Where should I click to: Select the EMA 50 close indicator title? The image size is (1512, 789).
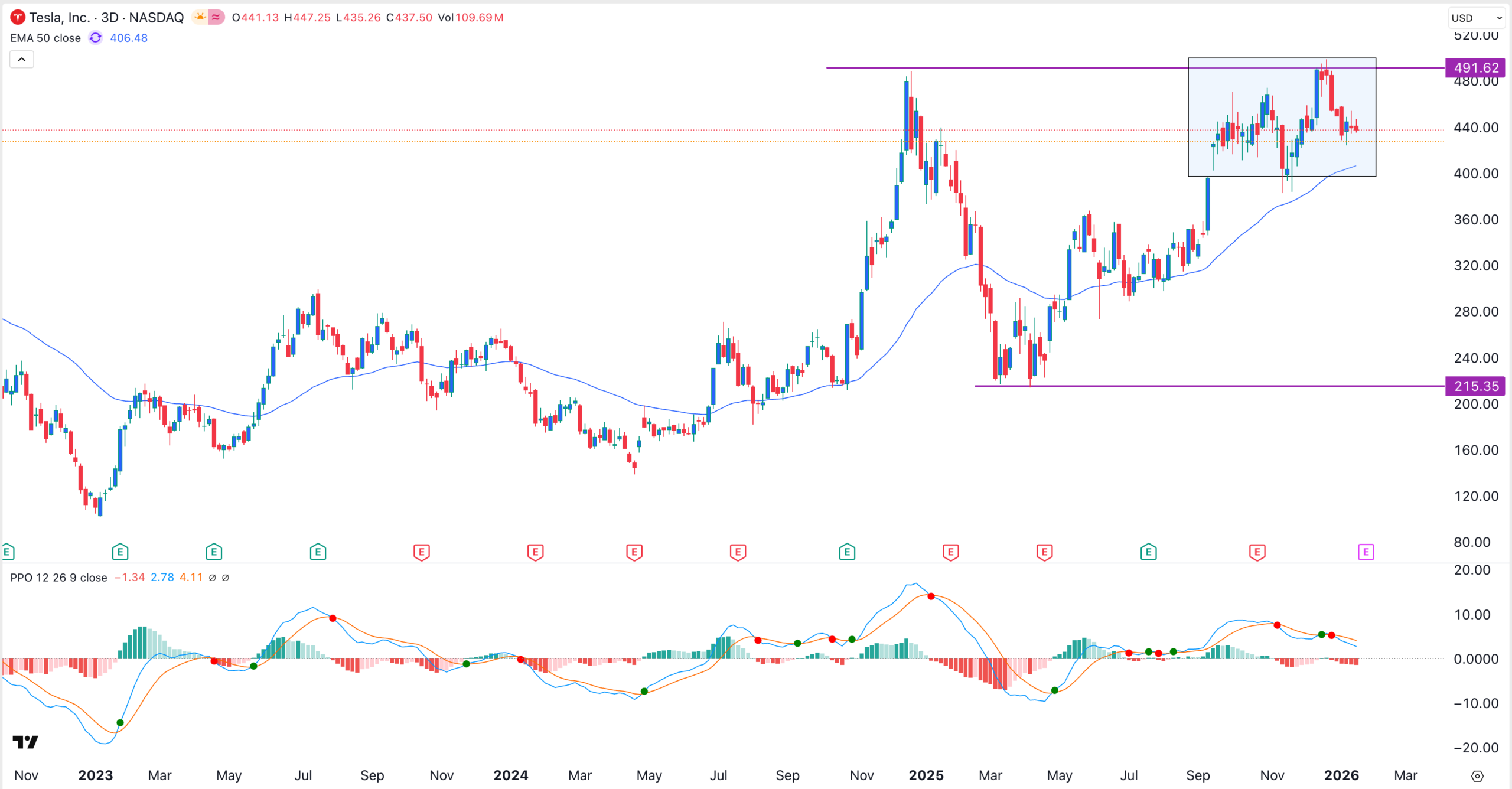tap(45, 38)
